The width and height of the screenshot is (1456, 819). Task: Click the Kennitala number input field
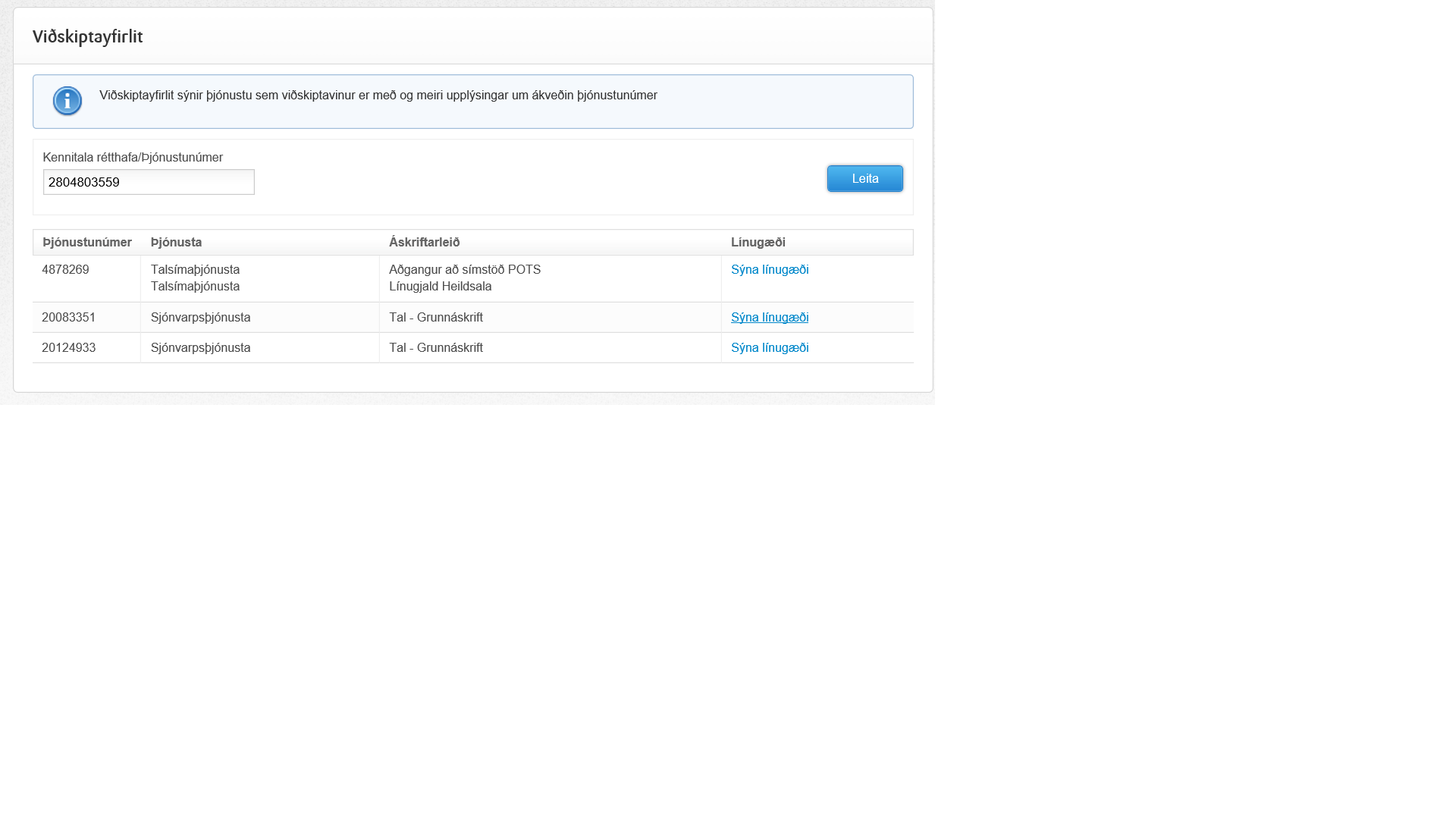coord(149,182)
